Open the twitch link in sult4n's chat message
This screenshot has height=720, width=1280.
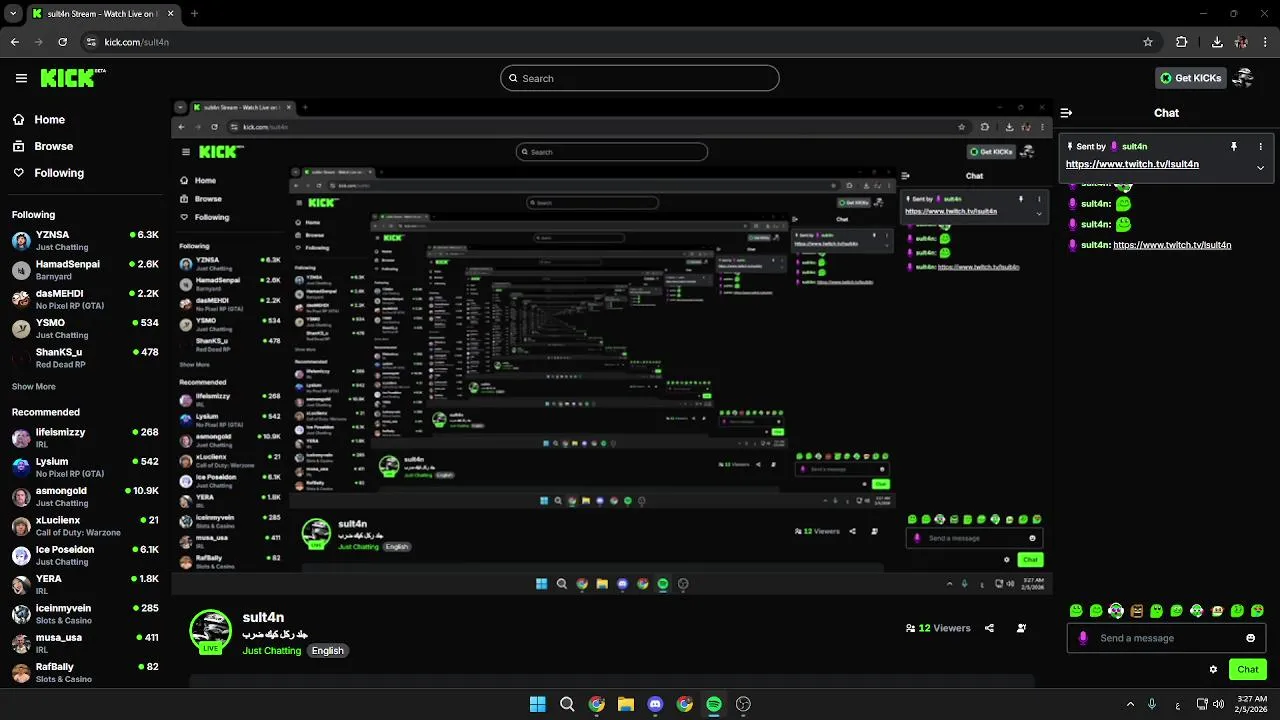pos(1172,245)
